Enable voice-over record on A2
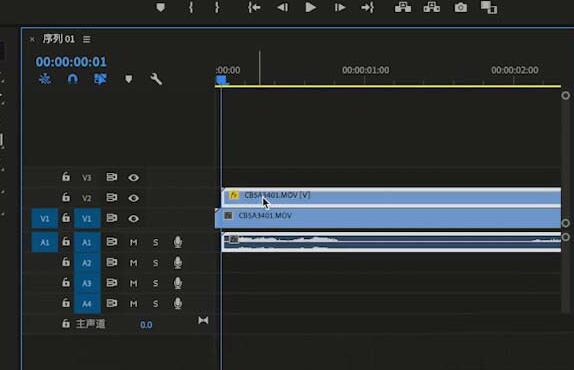 [x=178, y=262]
